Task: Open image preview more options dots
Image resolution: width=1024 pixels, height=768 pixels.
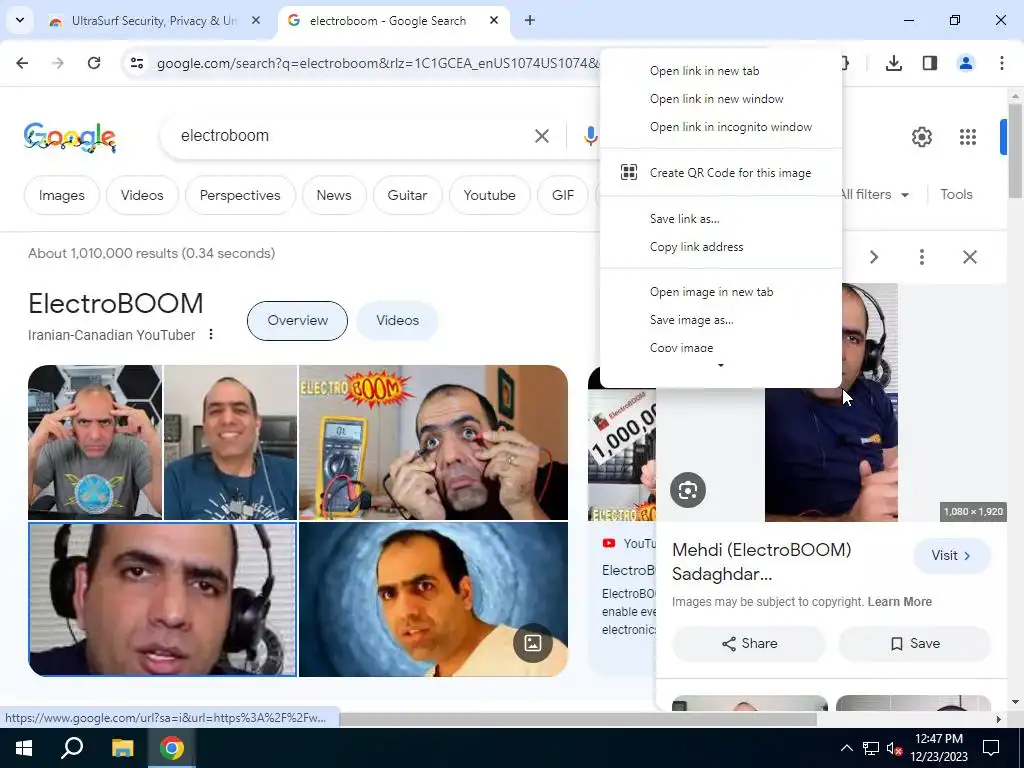Action: point(921,257)
